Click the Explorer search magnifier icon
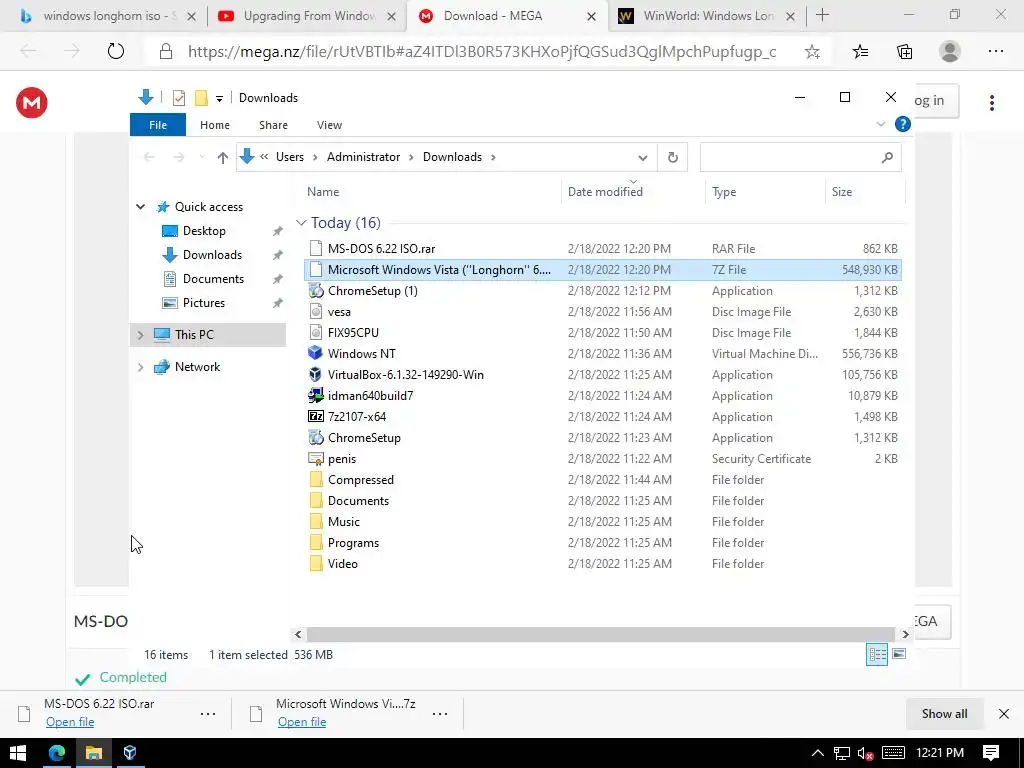This screenshot has width=1024, height=768. 887,157
